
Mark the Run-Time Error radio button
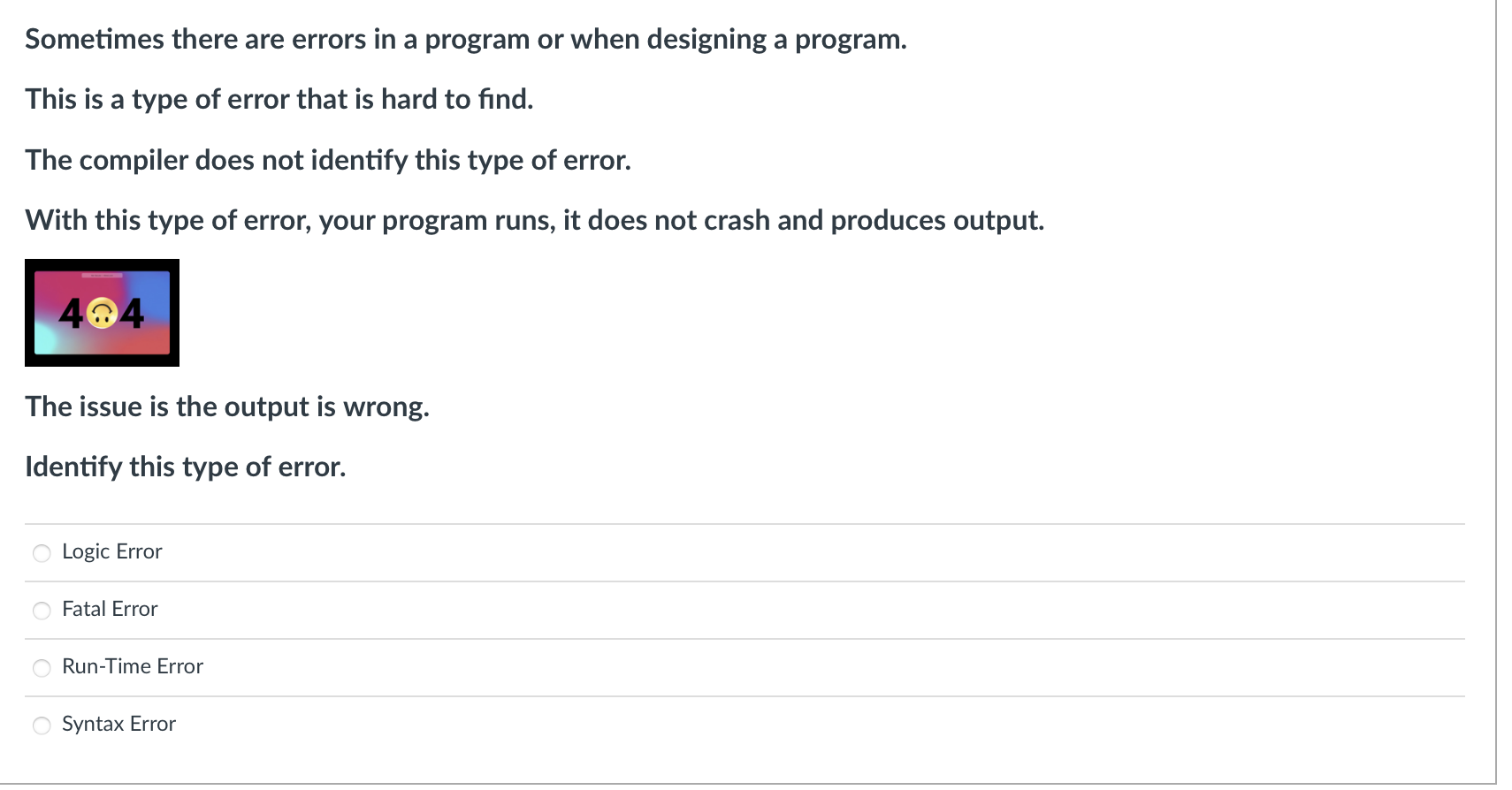(42, 668)
